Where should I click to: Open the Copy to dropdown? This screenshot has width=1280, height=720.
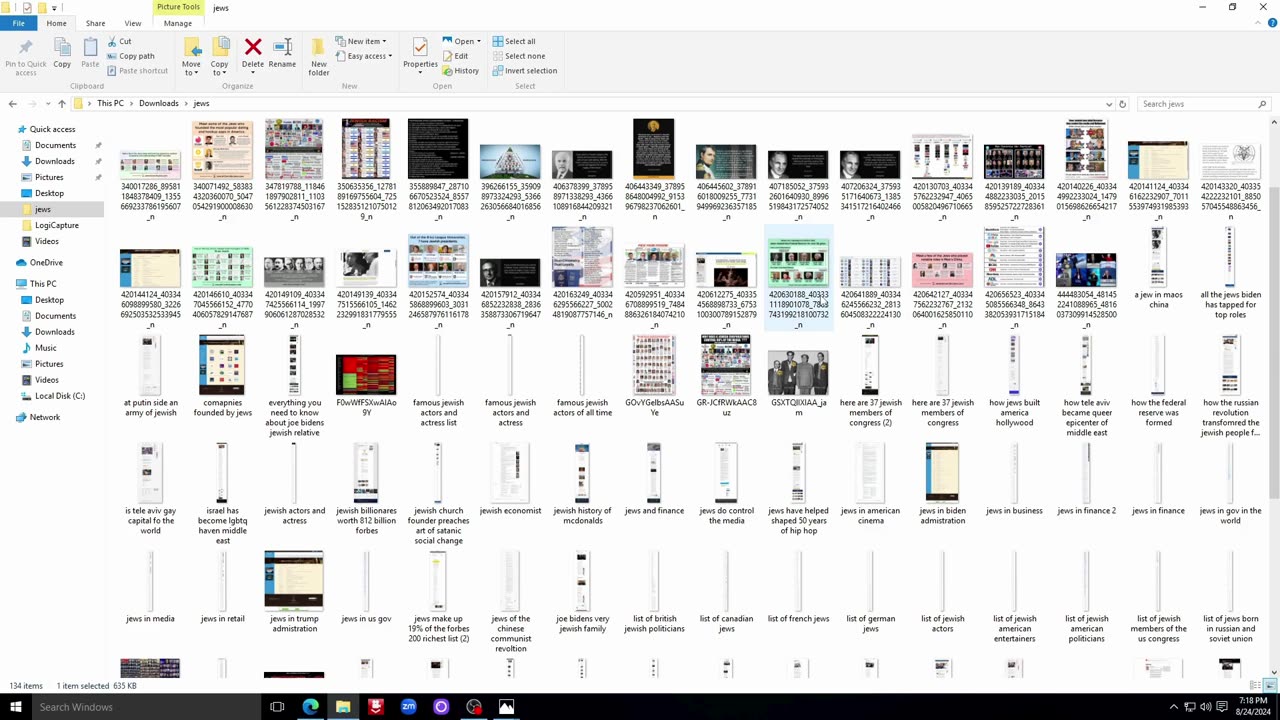(x=219, y=68)
